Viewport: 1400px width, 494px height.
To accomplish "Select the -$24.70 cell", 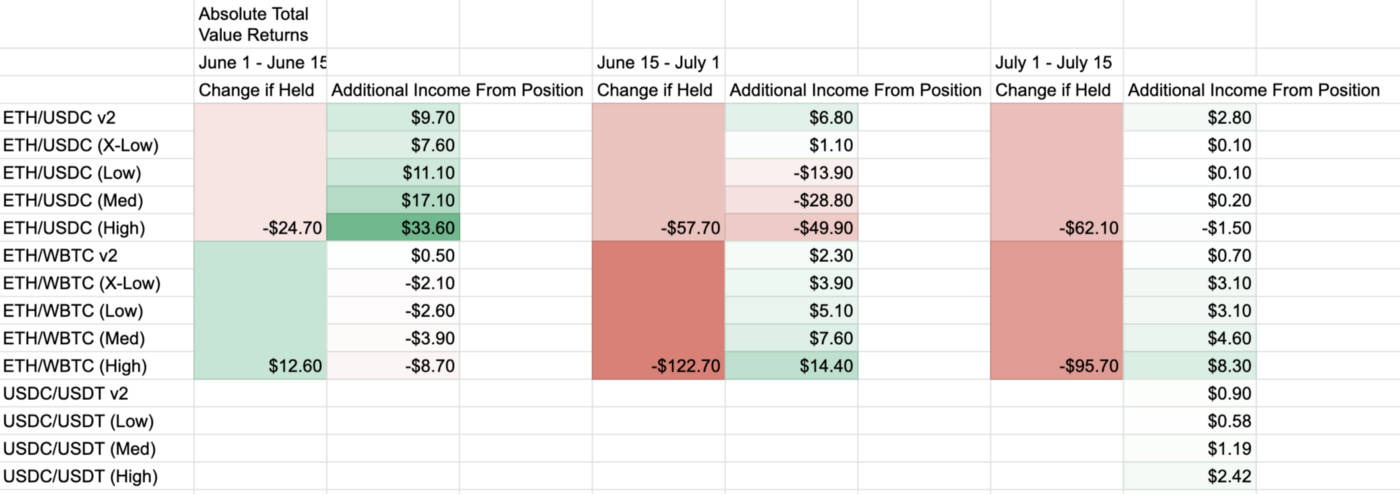I will [x=260, y=228].
